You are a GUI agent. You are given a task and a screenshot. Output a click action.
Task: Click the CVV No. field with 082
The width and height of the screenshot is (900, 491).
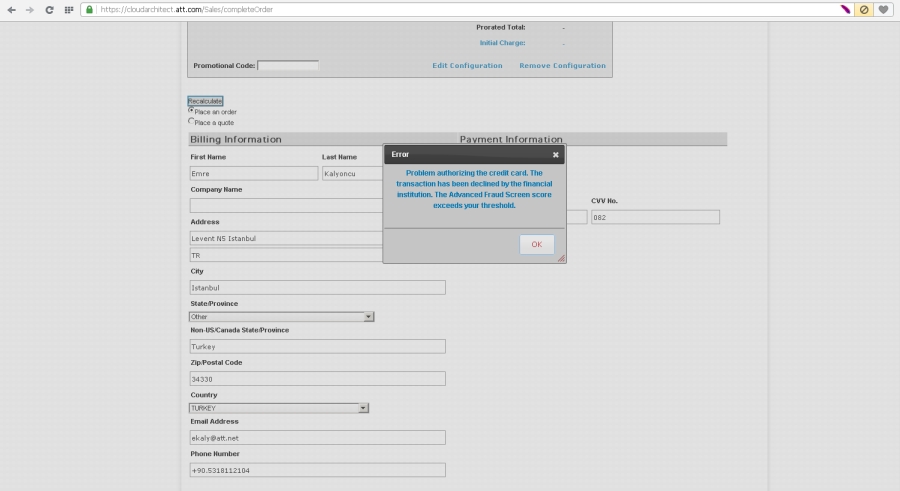click(x=655, y=217)
